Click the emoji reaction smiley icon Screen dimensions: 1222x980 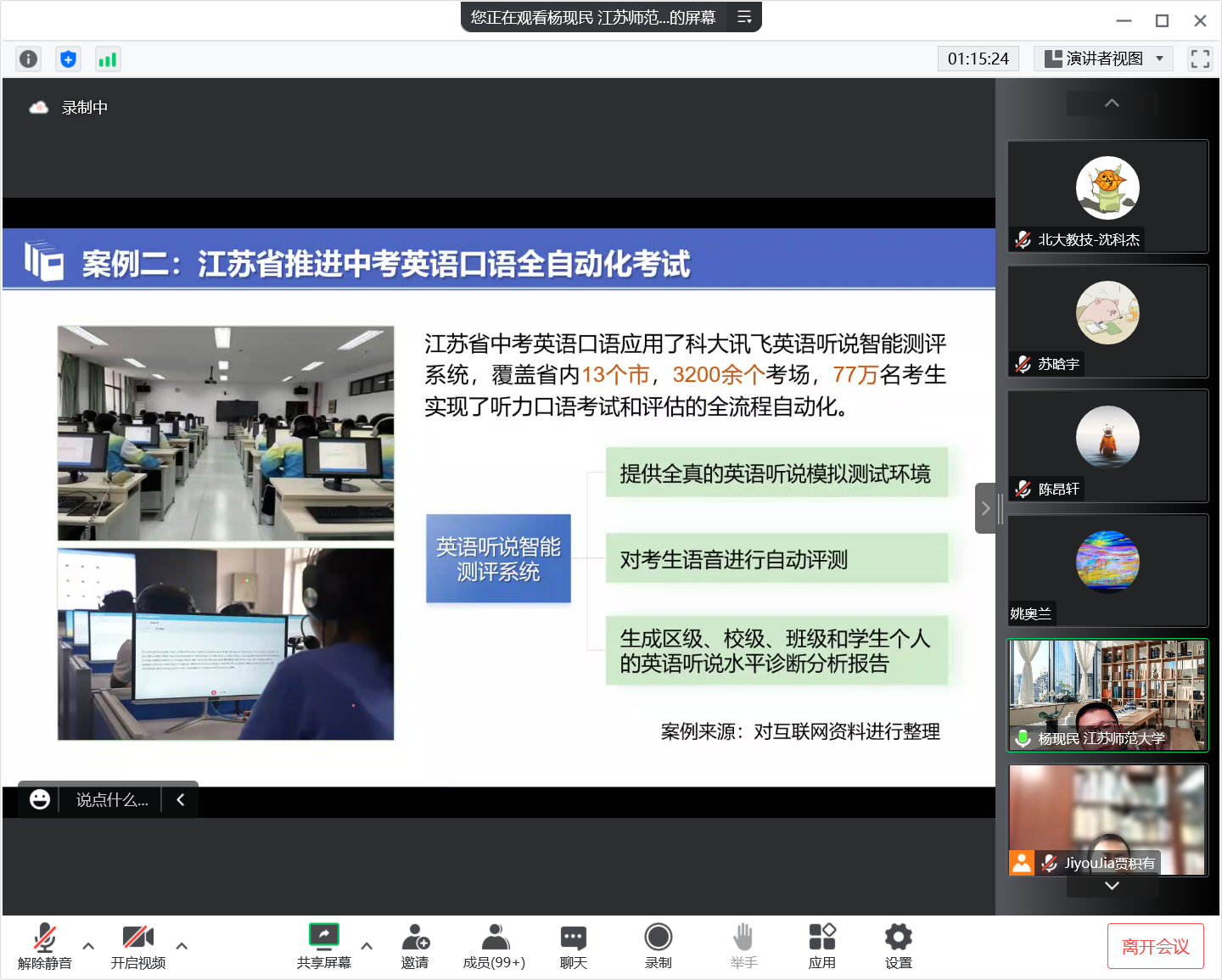(40, 799)
